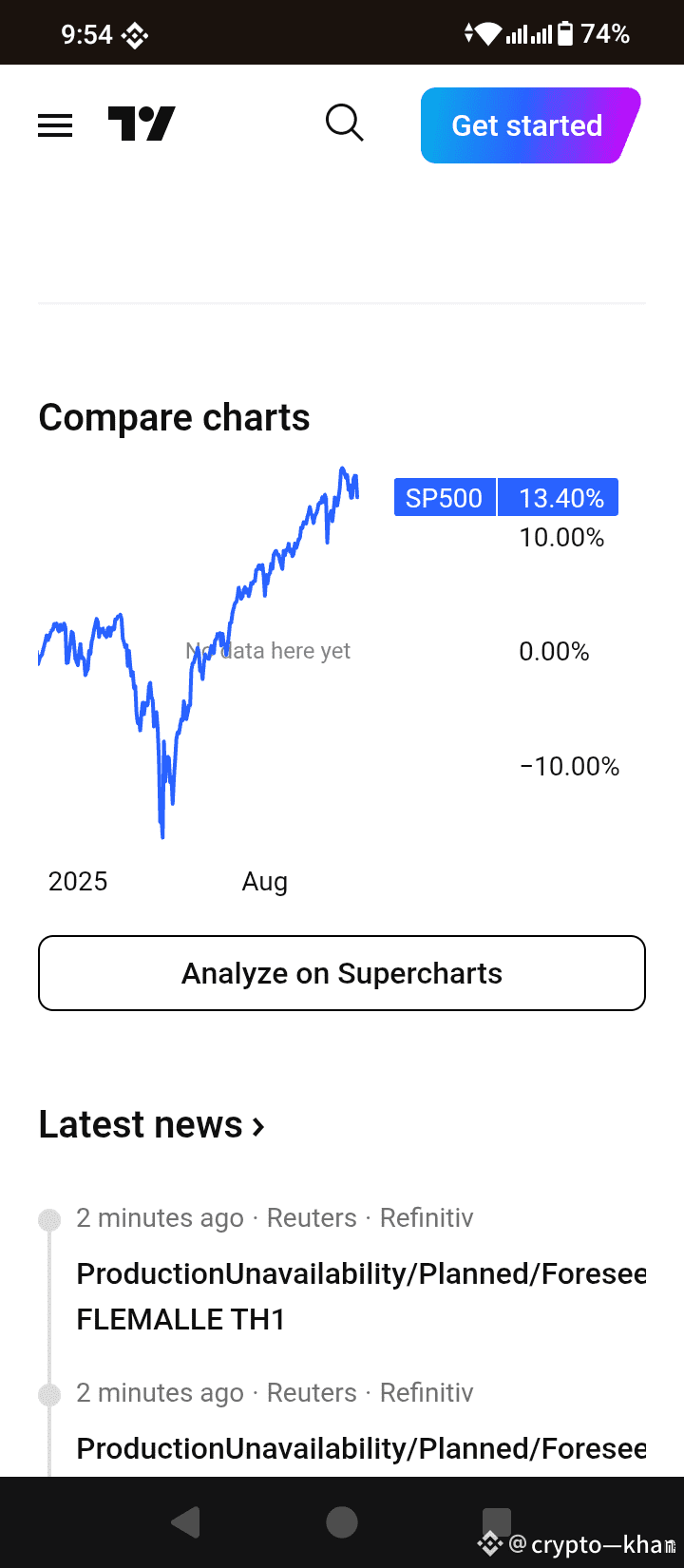Tap the Android back triangle button
This screenshot has width=684, height=1568.
[185, 1522]
